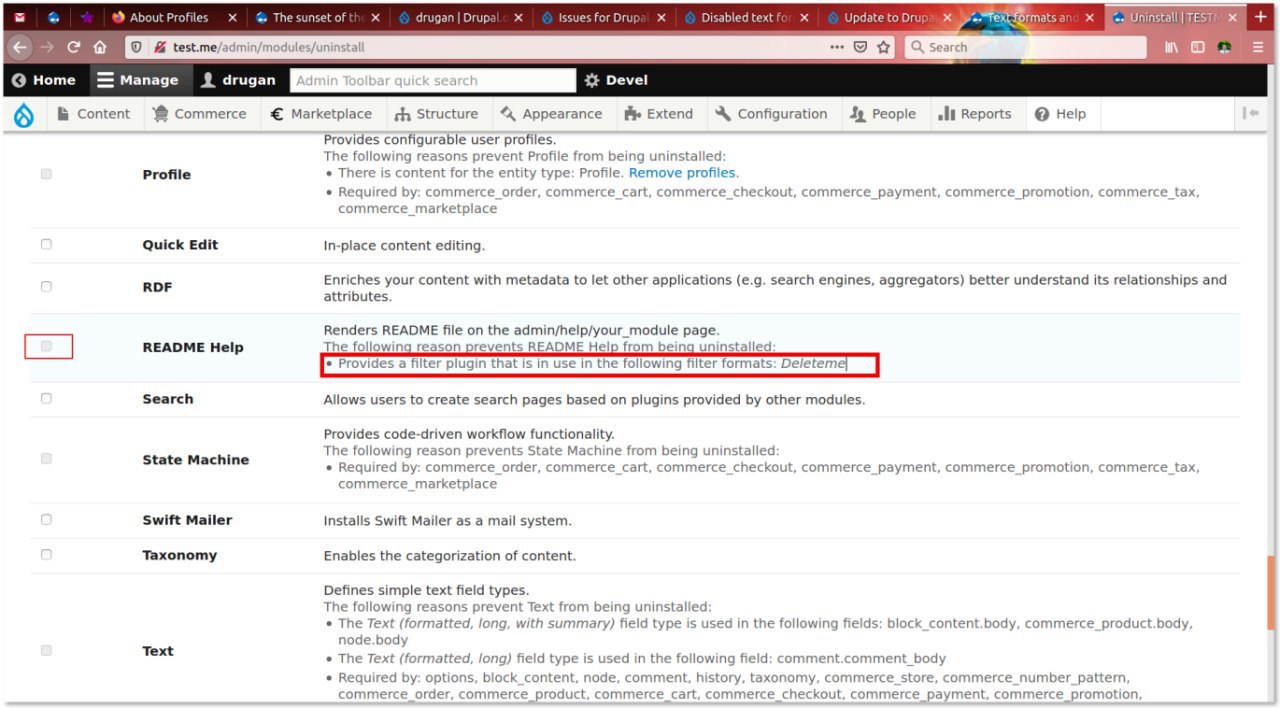1280x708 pixels.
Task: Open the Marketplace admin menu
Action: point(321,114)
